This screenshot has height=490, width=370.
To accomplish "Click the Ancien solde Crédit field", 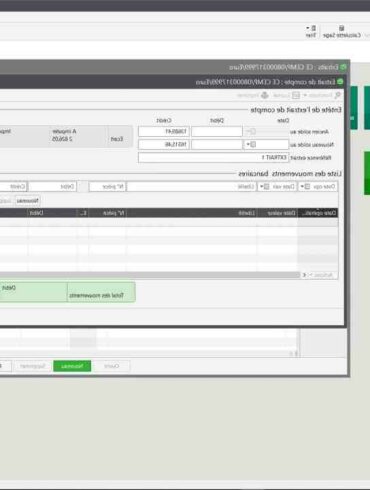I will pos(164,131).
